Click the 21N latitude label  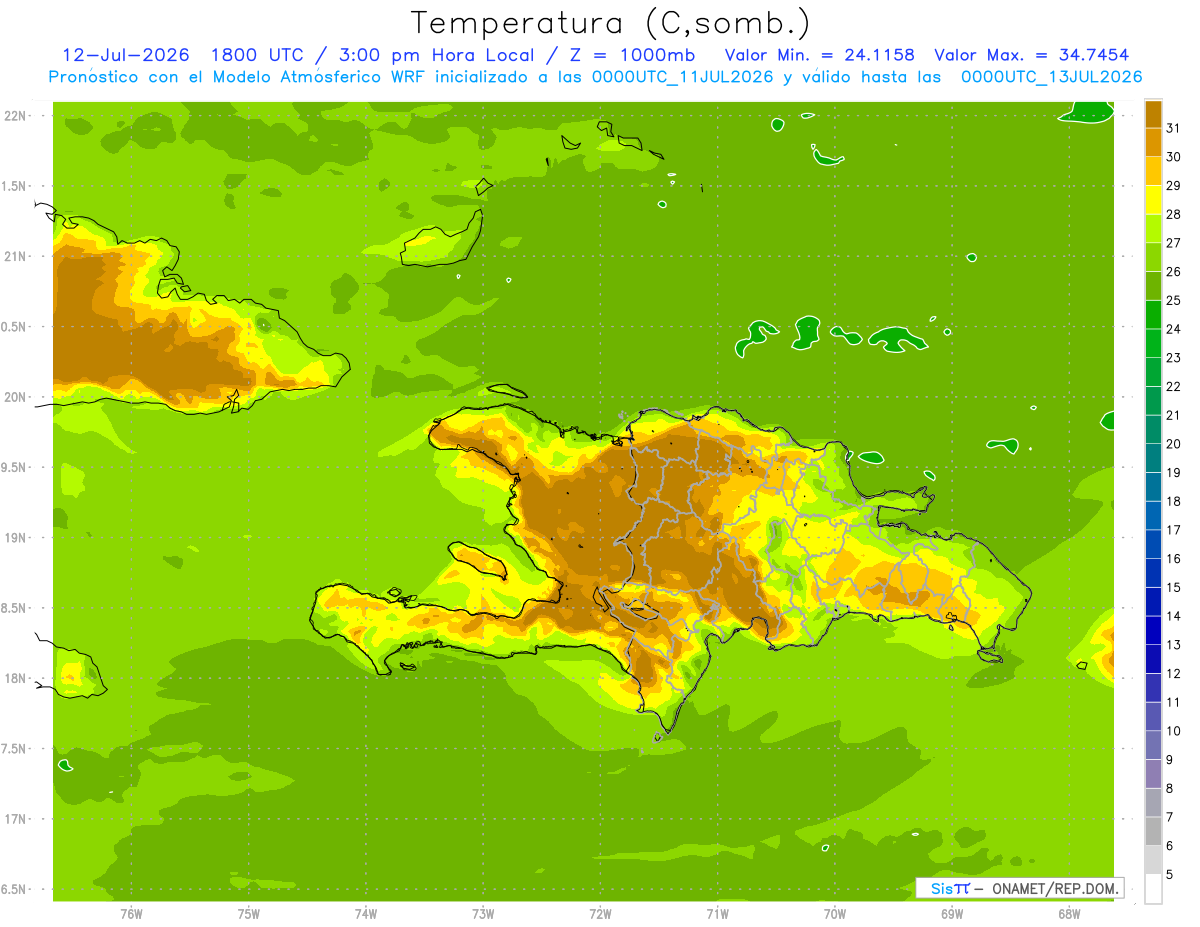click(x=17, y=257)
